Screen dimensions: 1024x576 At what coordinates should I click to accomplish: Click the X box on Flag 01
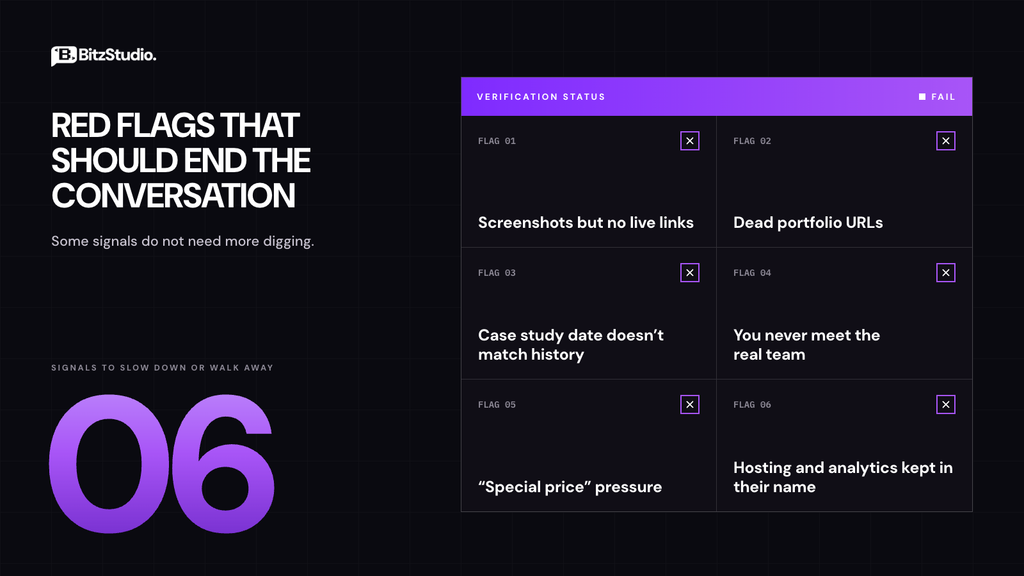690,141
